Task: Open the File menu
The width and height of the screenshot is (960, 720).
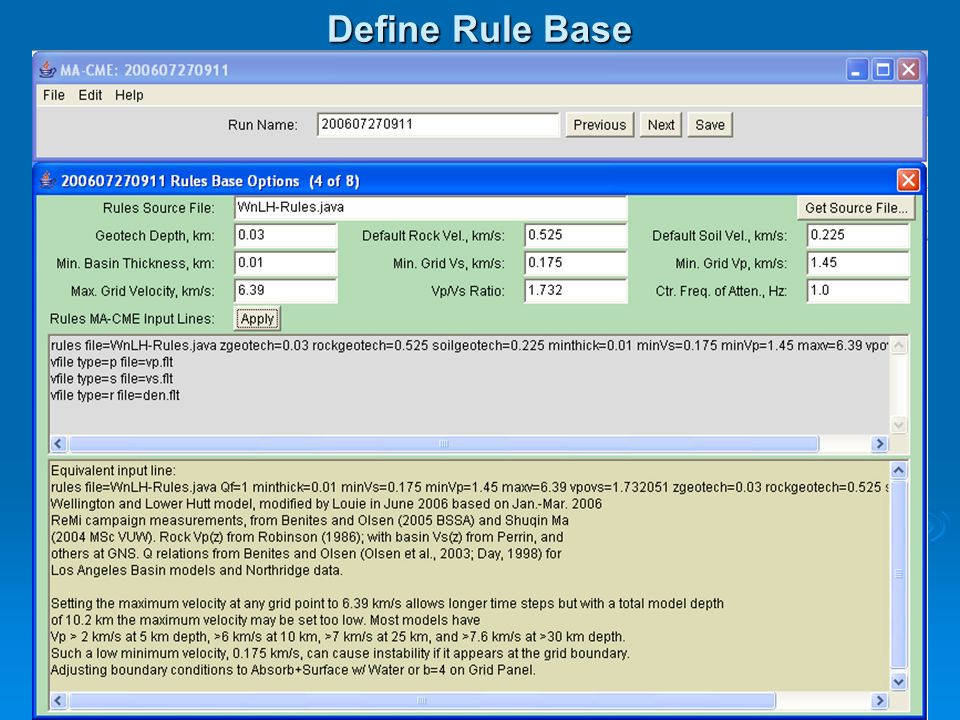Action: 54,95
